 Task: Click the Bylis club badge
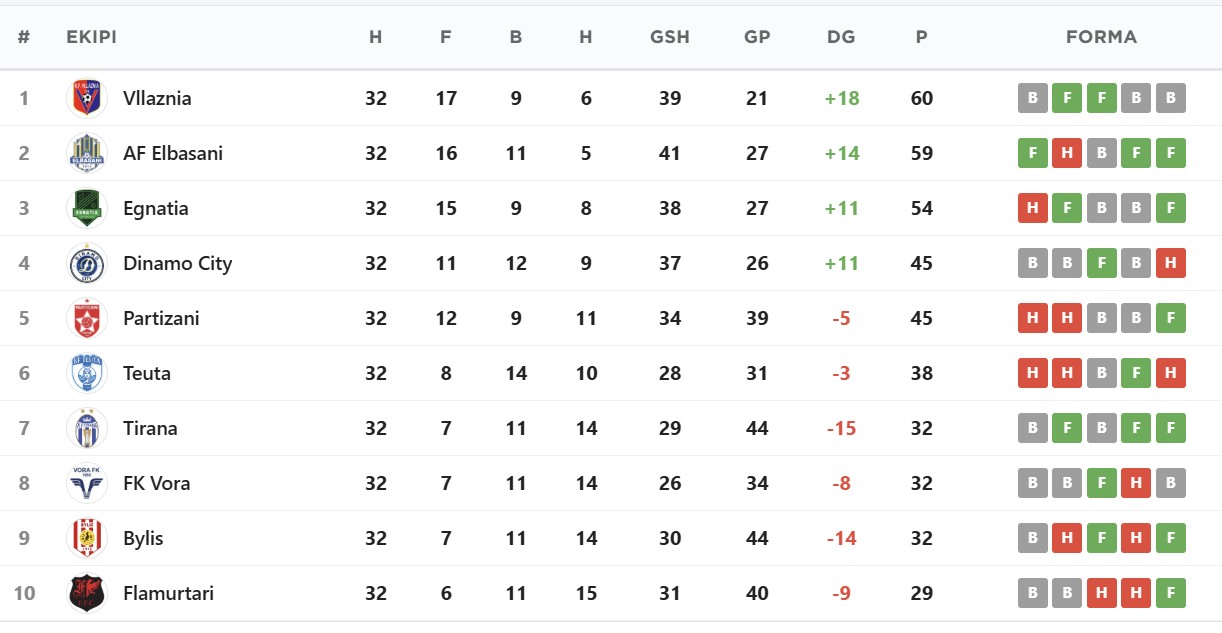pos(87,538)
